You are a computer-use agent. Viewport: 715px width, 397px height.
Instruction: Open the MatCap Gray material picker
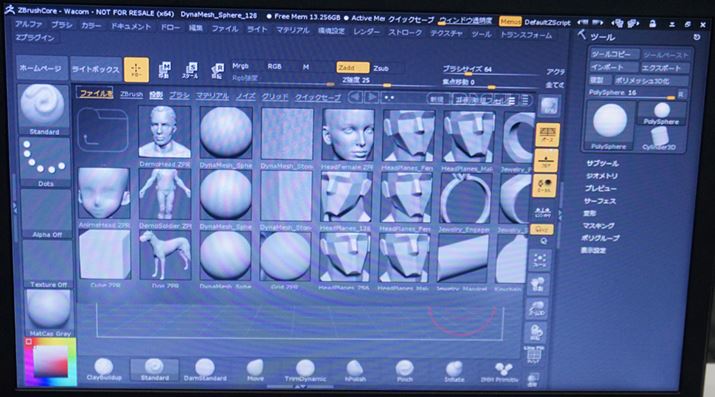click(x=49, y=313)
